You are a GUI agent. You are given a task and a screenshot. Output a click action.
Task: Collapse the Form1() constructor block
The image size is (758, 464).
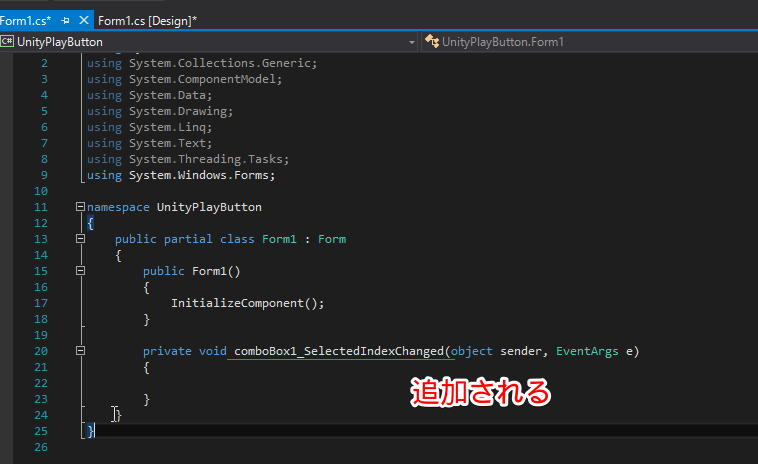[x=80, y=271]
